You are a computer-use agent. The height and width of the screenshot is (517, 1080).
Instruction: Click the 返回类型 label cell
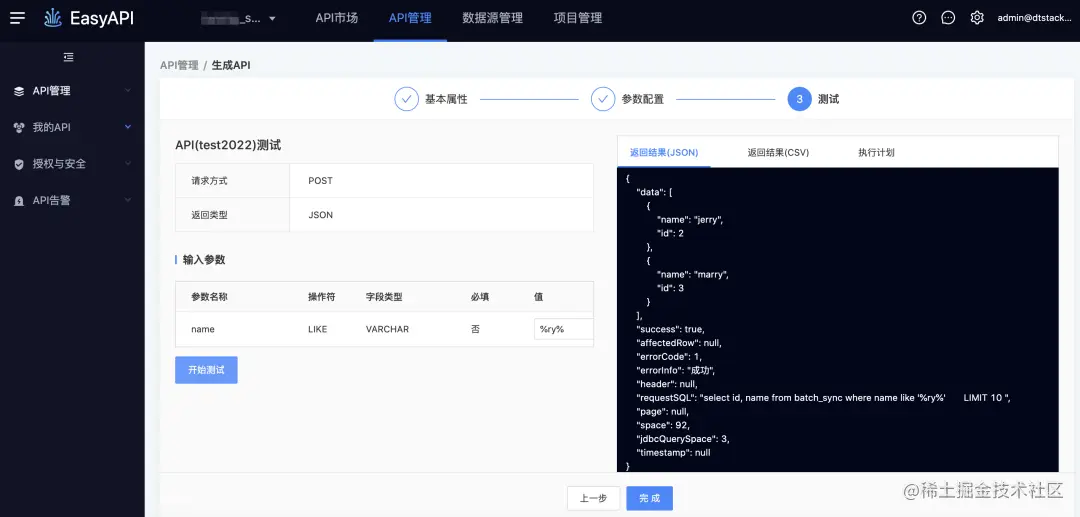(233, 215)
